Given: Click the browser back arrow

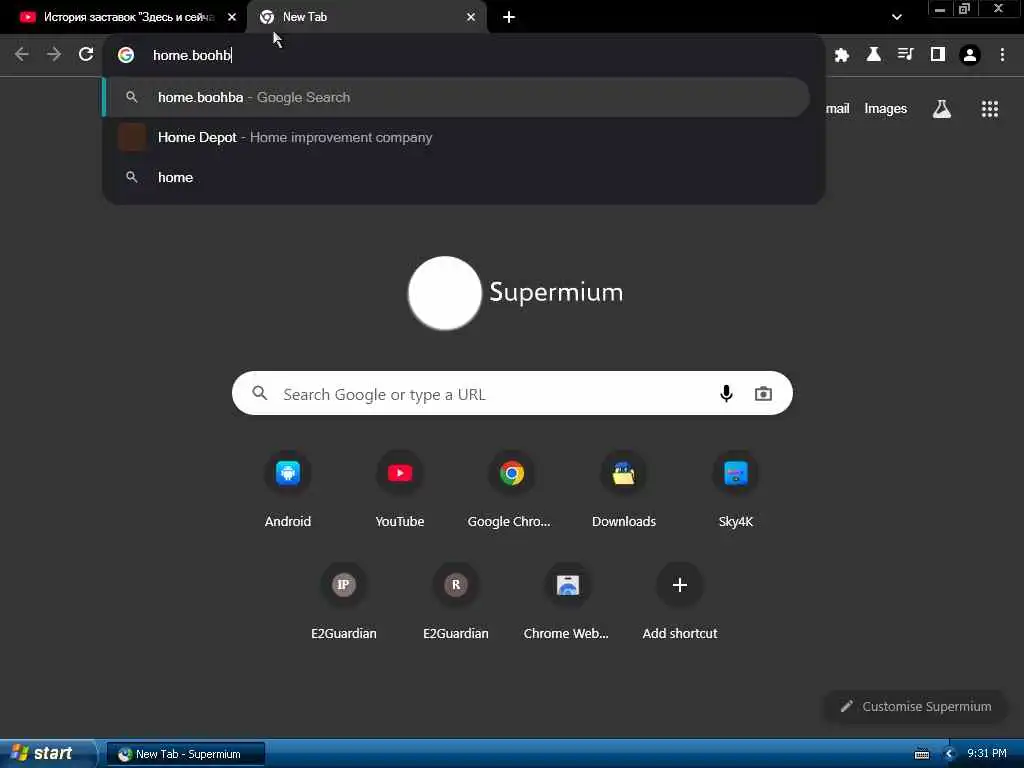Looking at the screenshot, I should (22, 54).
